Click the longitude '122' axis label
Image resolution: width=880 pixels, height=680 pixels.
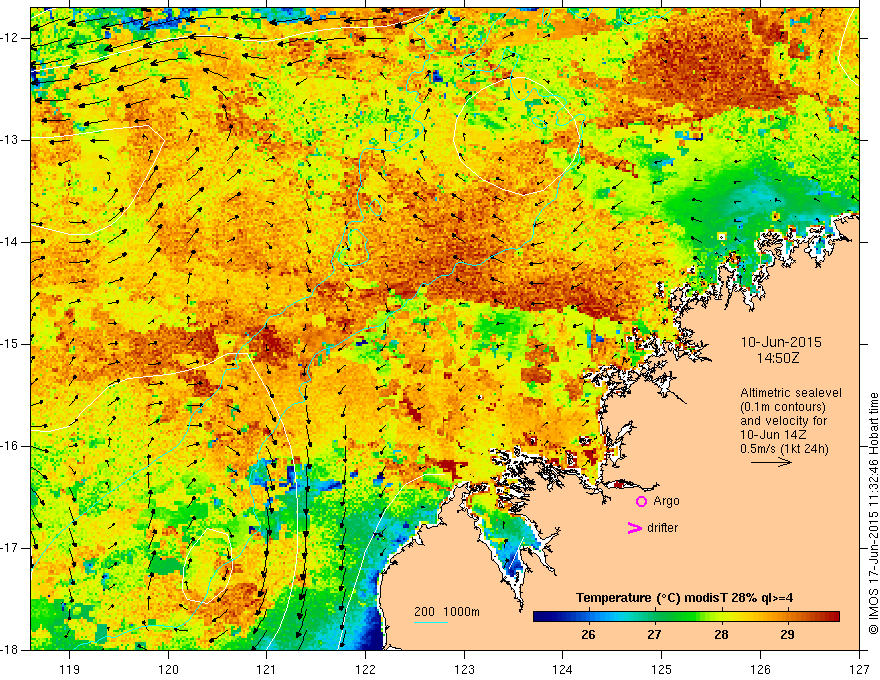coord(365,669)
